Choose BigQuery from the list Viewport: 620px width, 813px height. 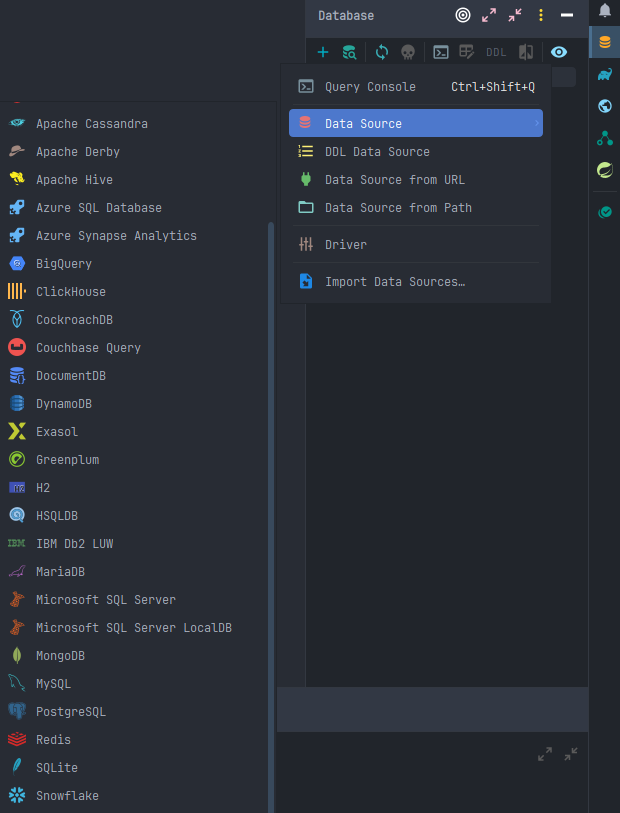pyautogui.click(x=136, y=263)
